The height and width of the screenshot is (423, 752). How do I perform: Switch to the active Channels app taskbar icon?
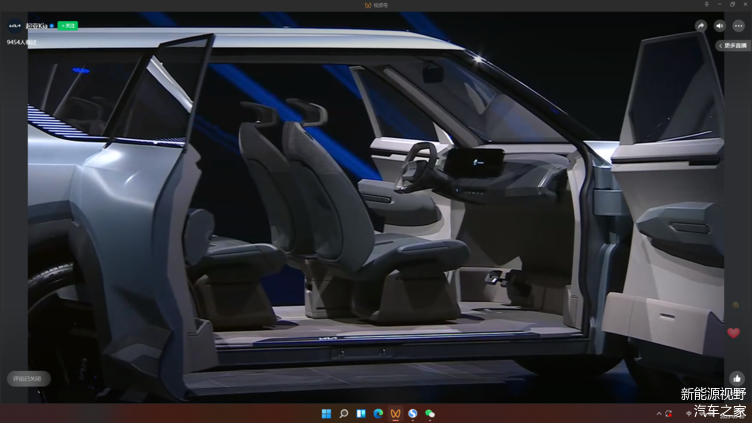[x=395, y=413]
